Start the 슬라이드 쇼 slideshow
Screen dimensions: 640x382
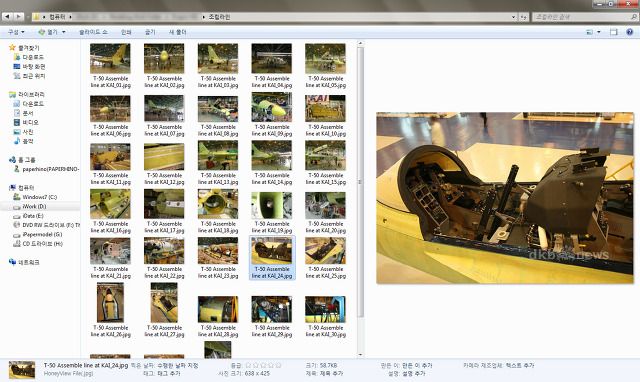93,32
